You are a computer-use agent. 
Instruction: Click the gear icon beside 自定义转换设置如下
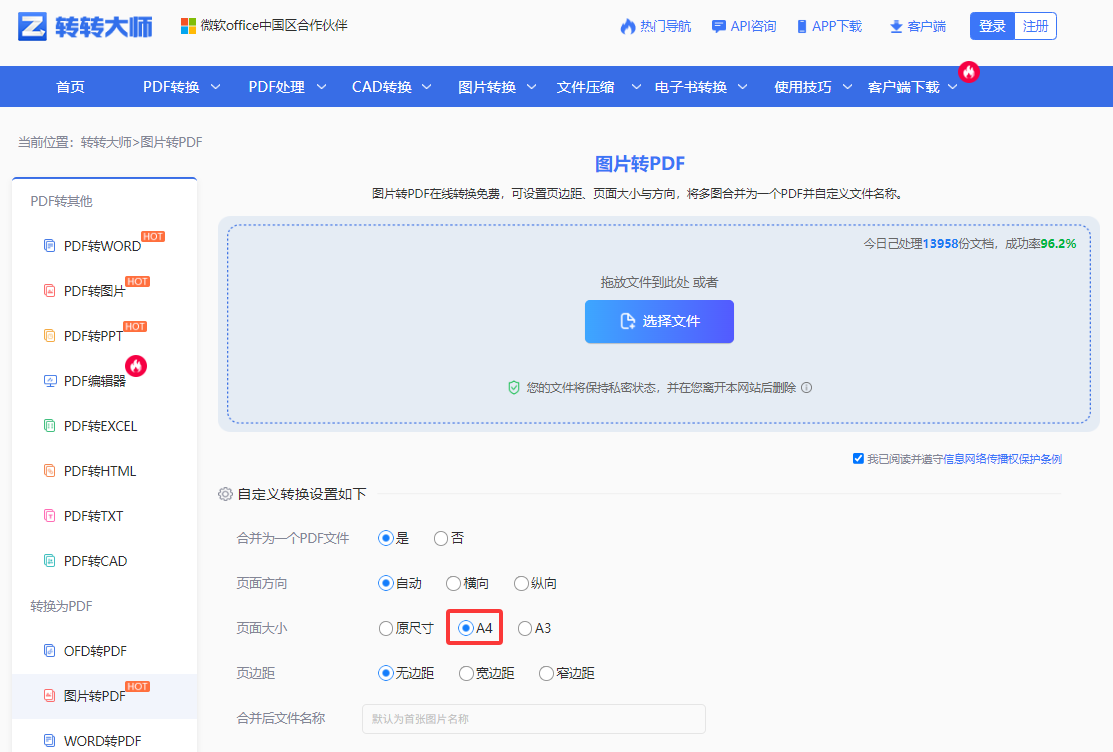[225, 494]
